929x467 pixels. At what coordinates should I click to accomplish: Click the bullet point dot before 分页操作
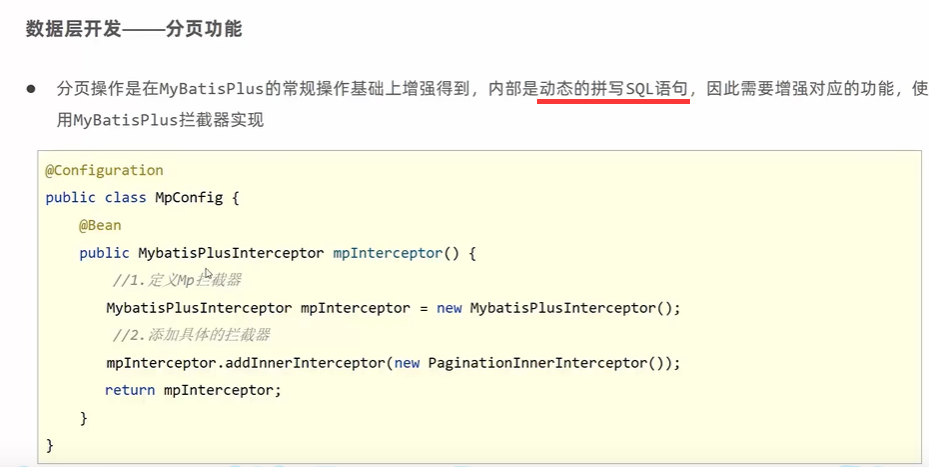(32, 89)
